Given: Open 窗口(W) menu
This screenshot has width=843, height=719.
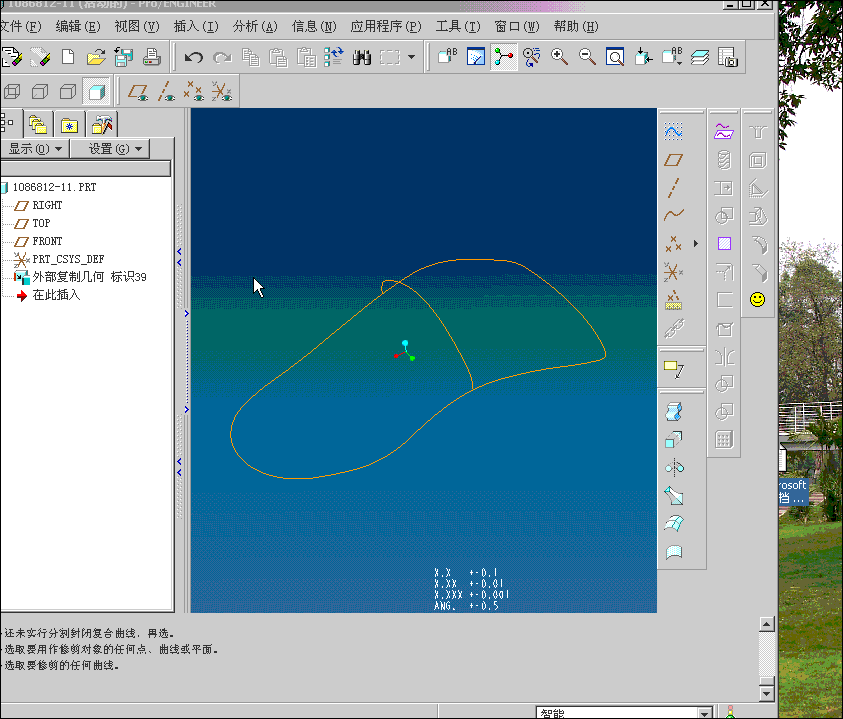Looking at the screenshot, I should coord(517,26).
